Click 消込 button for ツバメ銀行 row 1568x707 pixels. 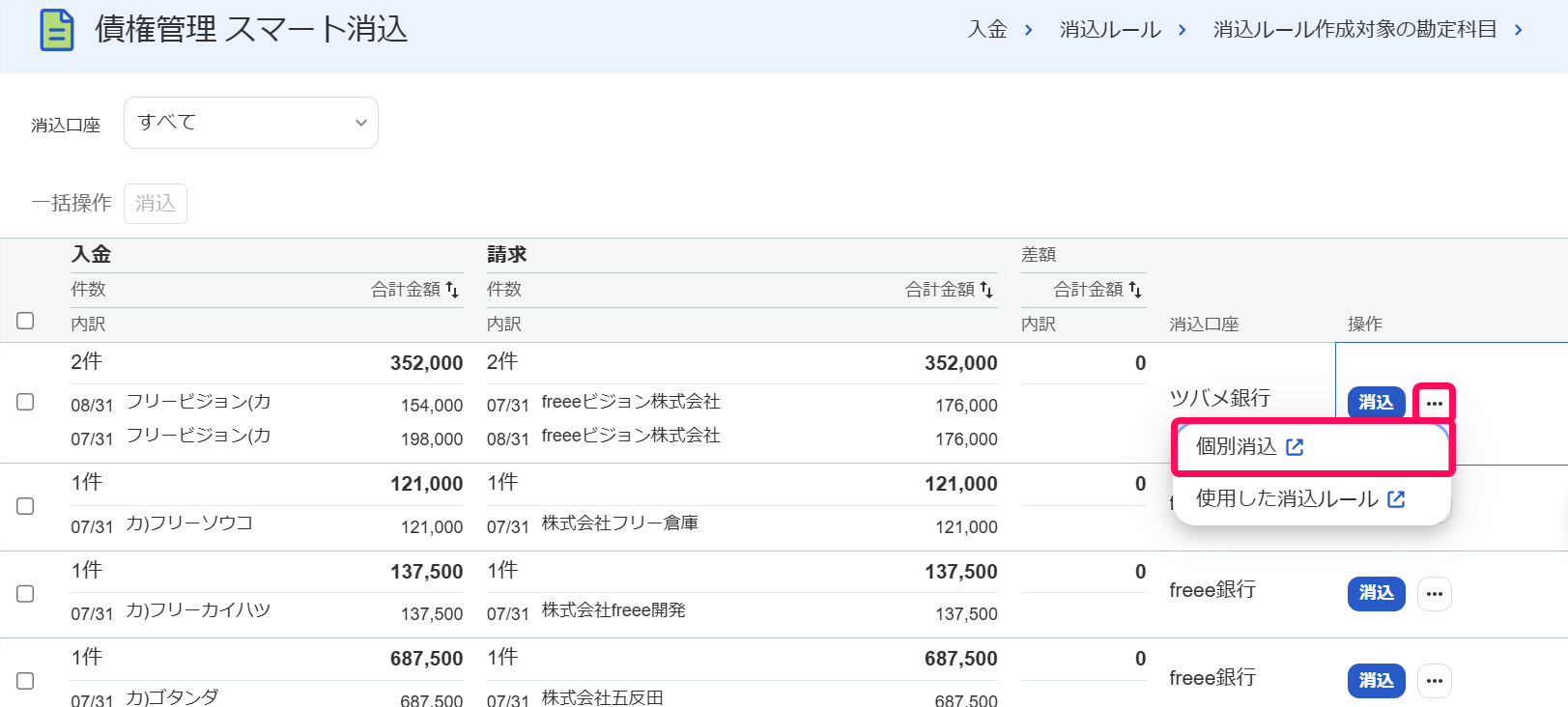(x=1376, y=403)
